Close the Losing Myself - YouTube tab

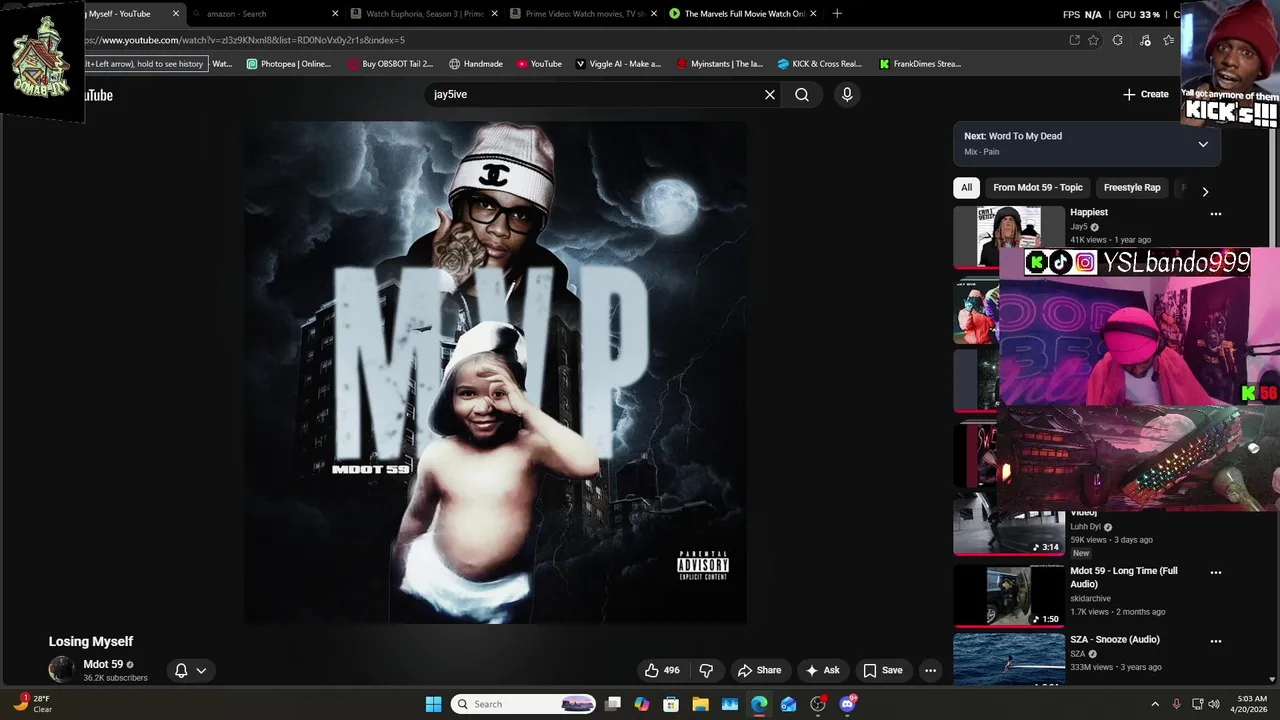176,14
